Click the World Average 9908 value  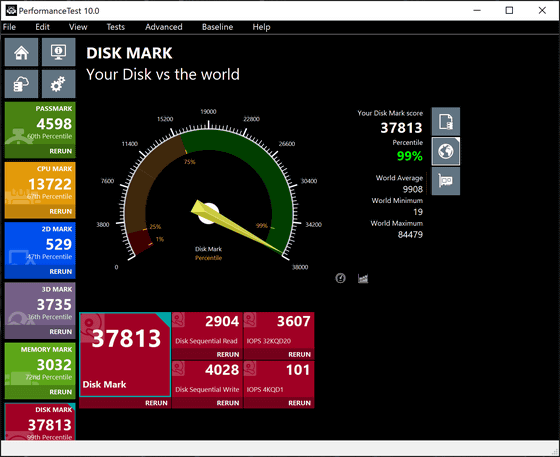click(412, 189)
